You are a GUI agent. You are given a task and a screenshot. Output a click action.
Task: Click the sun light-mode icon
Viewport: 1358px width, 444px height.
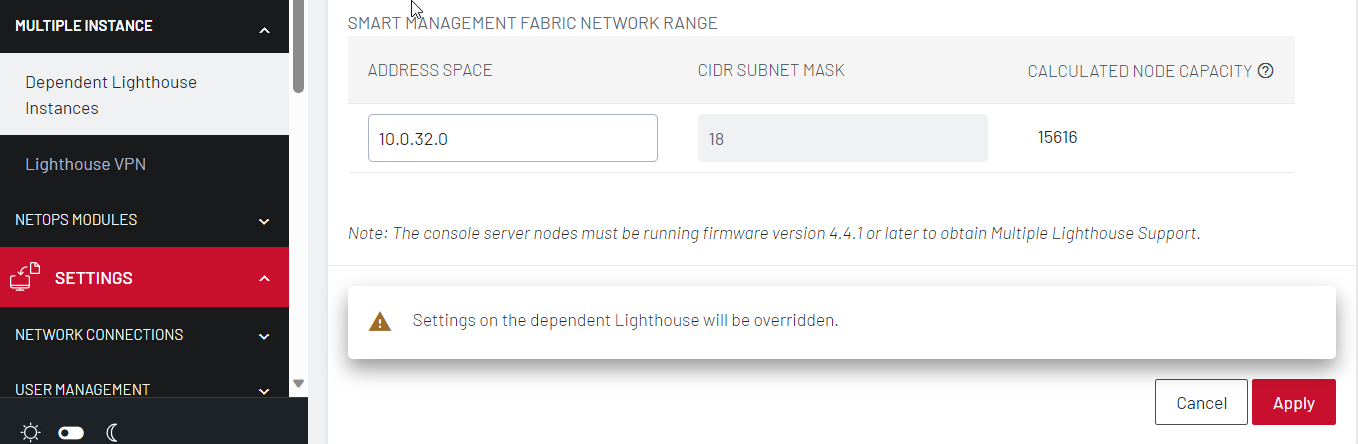(31, 432)
